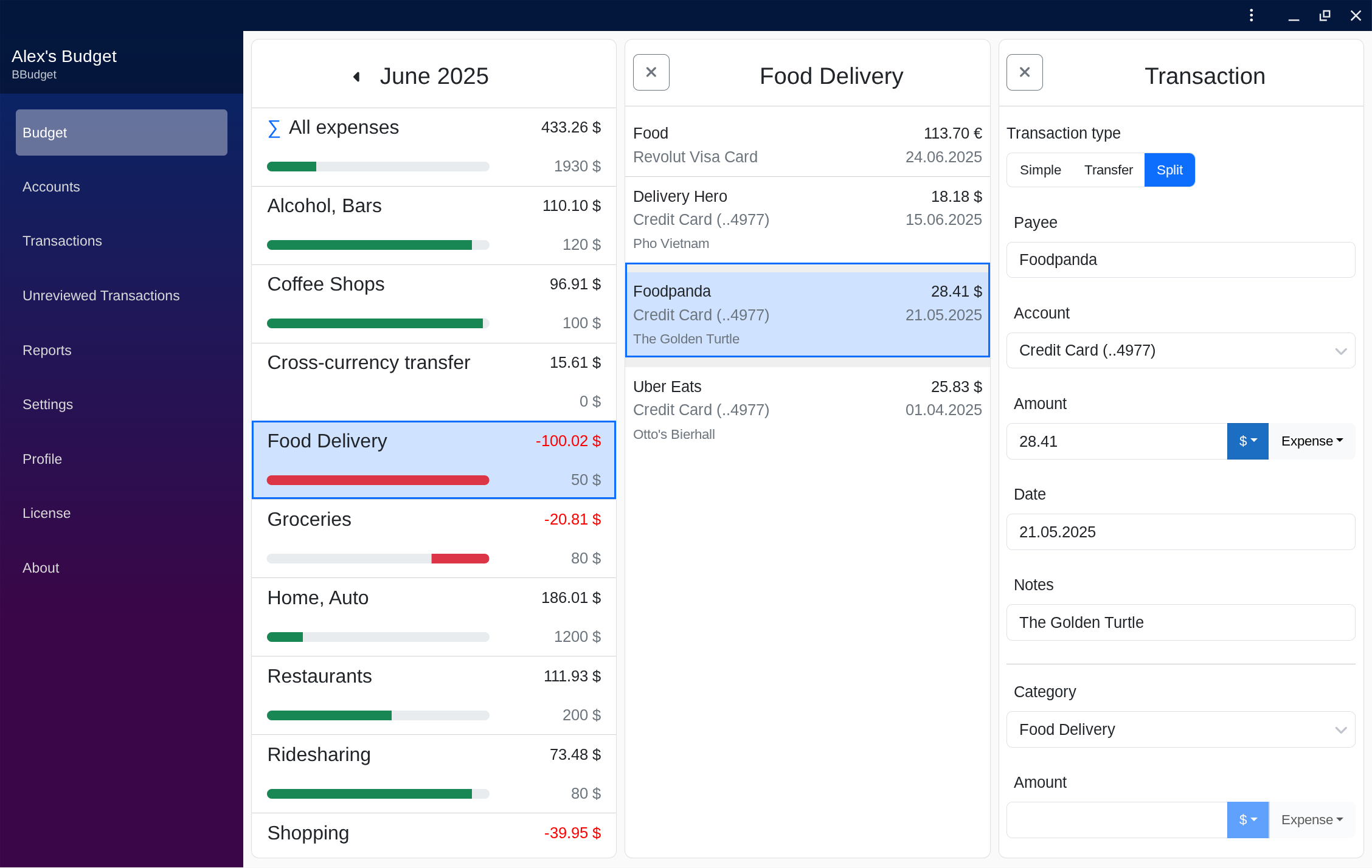
Task: Select Split transaction type
Action: 1169,170
